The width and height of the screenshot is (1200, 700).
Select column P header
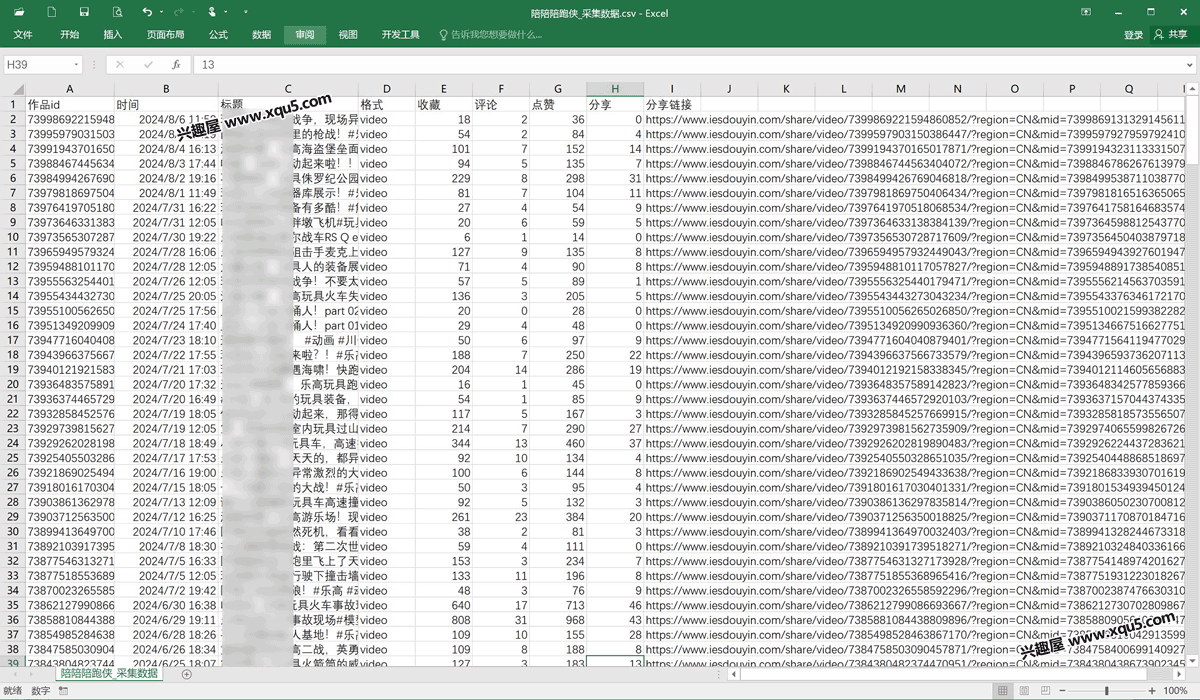click(x=1072, y=89)
